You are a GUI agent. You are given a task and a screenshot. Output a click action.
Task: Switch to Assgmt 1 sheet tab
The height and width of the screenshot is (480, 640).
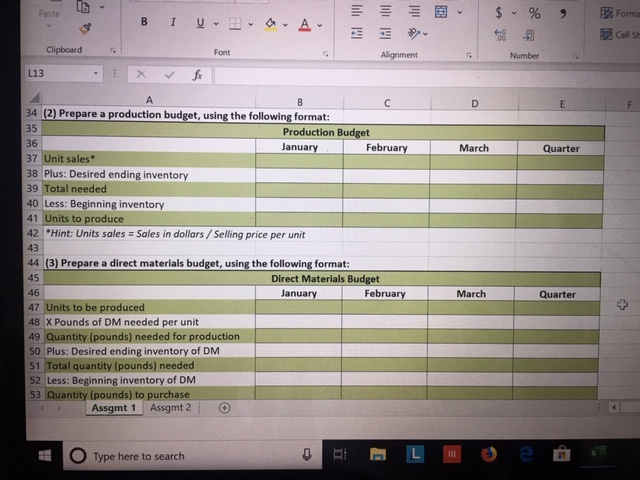point(114,408)
